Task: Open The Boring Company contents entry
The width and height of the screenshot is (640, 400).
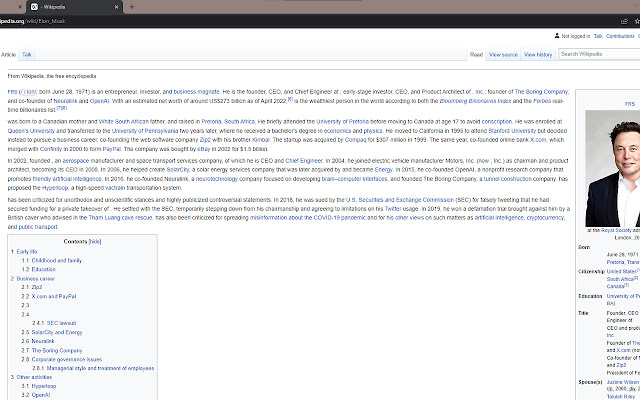Action: [56, 350]
